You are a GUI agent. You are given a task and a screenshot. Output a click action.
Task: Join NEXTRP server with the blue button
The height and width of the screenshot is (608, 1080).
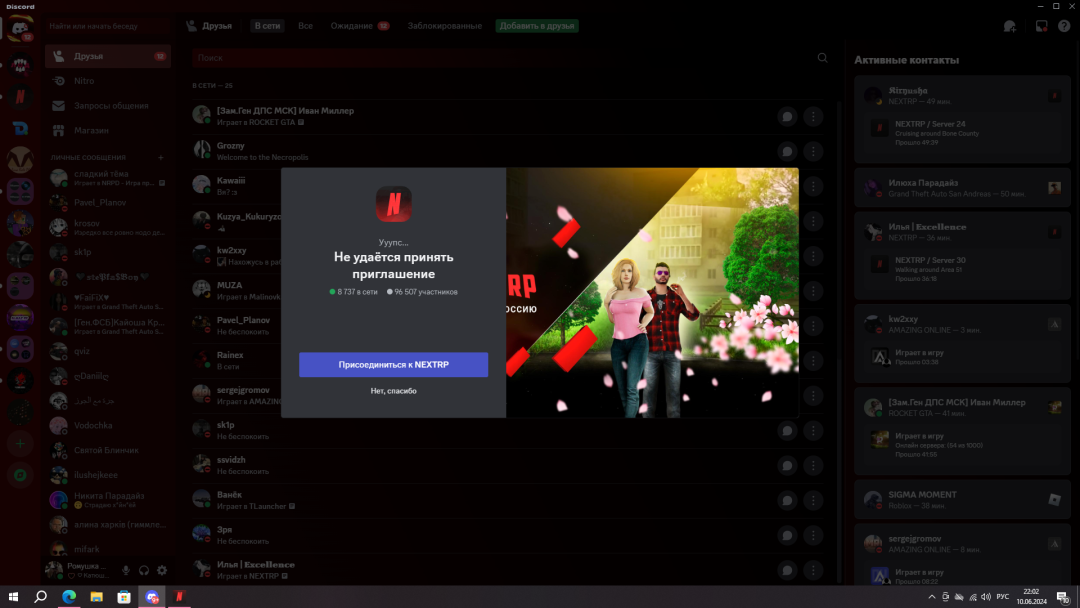coord(393,364)
